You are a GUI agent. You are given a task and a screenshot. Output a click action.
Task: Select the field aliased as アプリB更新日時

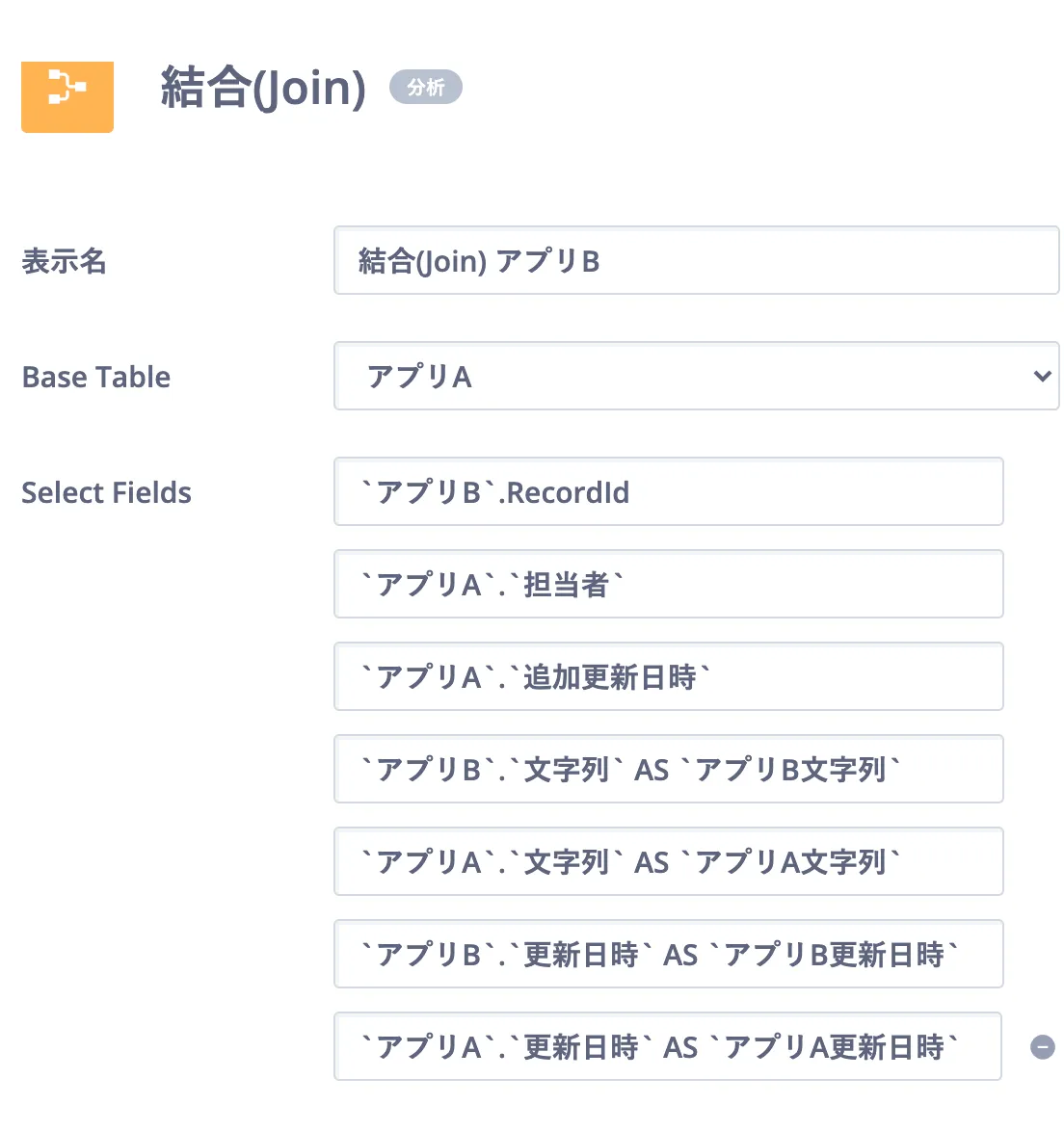pyautogui.click(x=668, y=955)
